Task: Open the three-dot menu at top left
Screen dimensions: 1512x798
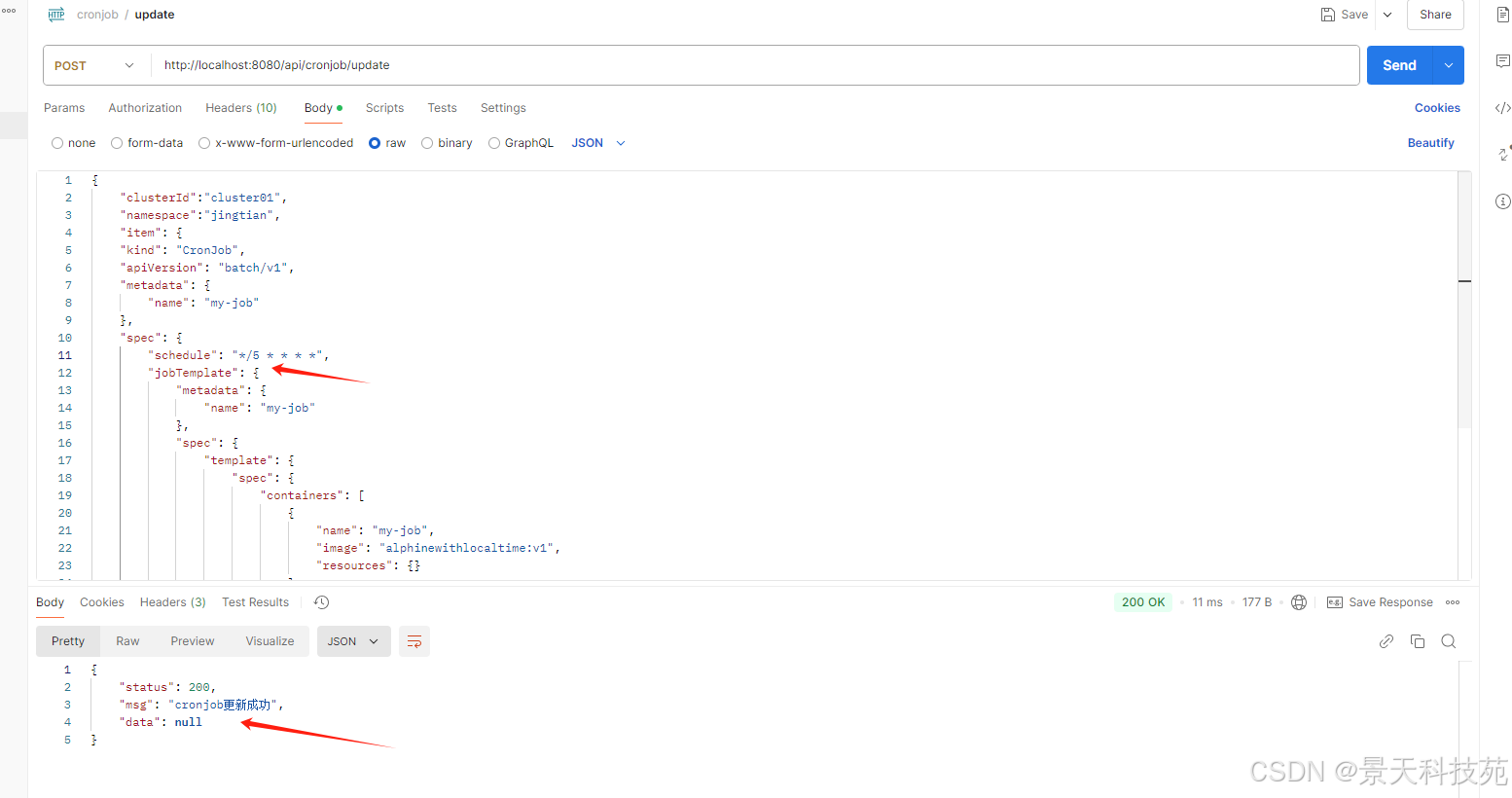Action: point(9,11)
